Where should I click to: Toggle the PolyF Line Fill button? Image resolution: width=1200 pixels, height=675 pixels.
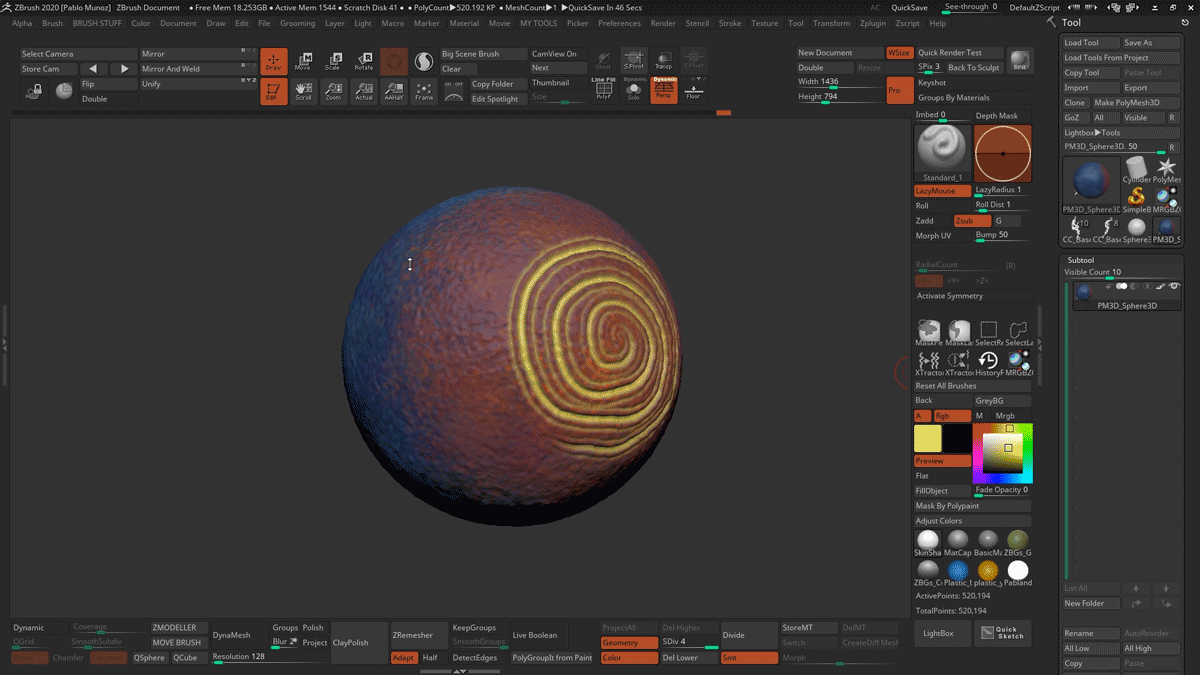[x=604, y=91]
